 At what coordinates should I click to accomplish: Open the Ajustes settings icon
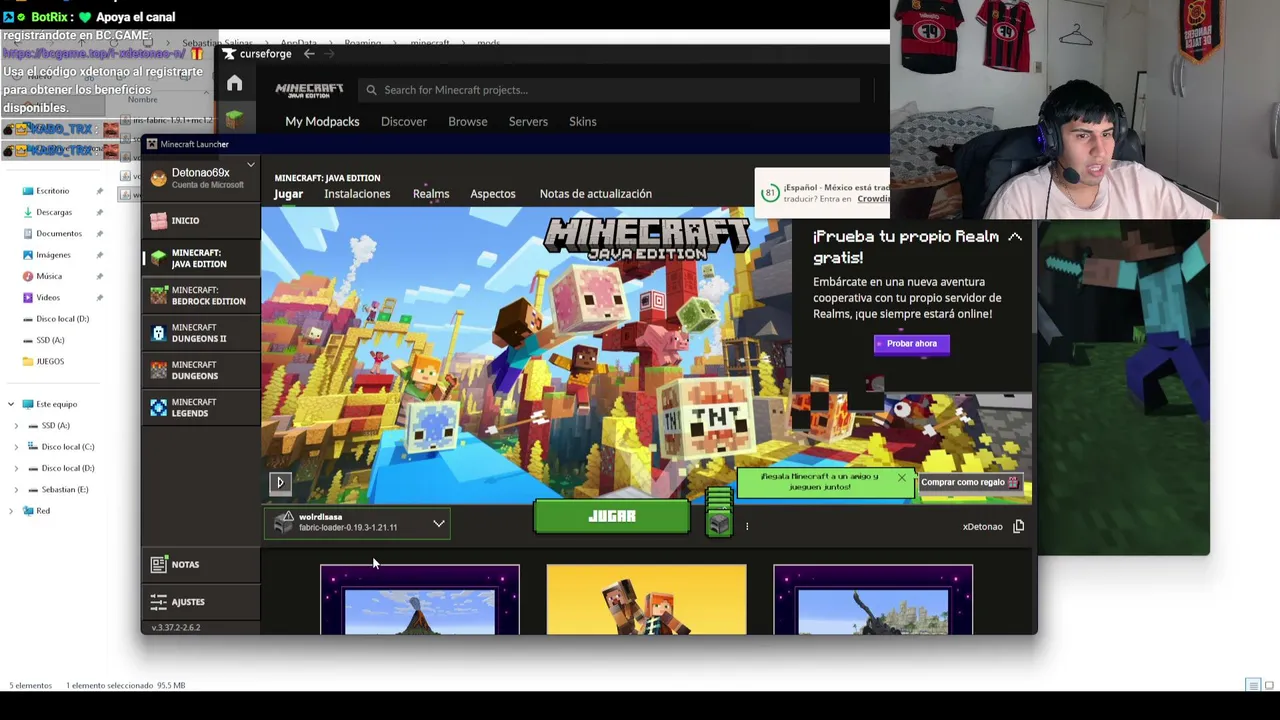pyautogui.click(x=159, y=602)
